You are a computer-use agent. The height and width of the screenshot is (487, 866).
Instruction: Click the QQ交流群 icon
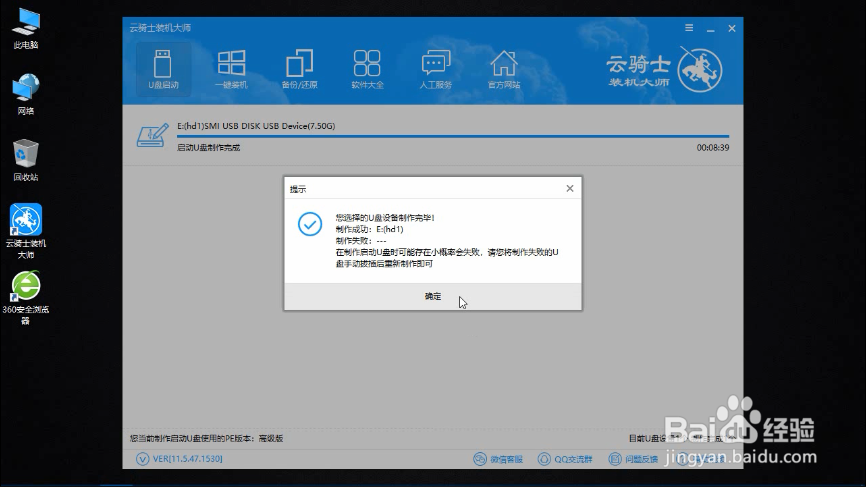click(x=545, y=459)
